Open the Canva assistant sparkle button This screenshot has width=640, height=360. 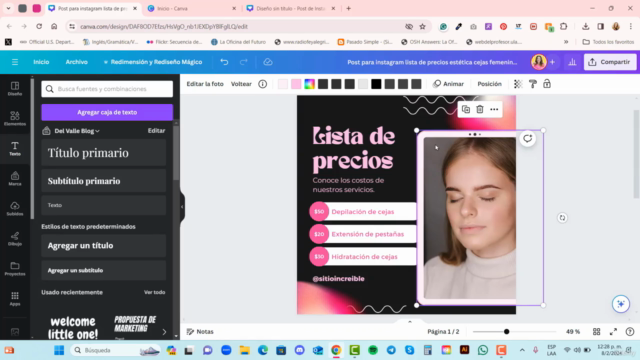tap(621, 304)
